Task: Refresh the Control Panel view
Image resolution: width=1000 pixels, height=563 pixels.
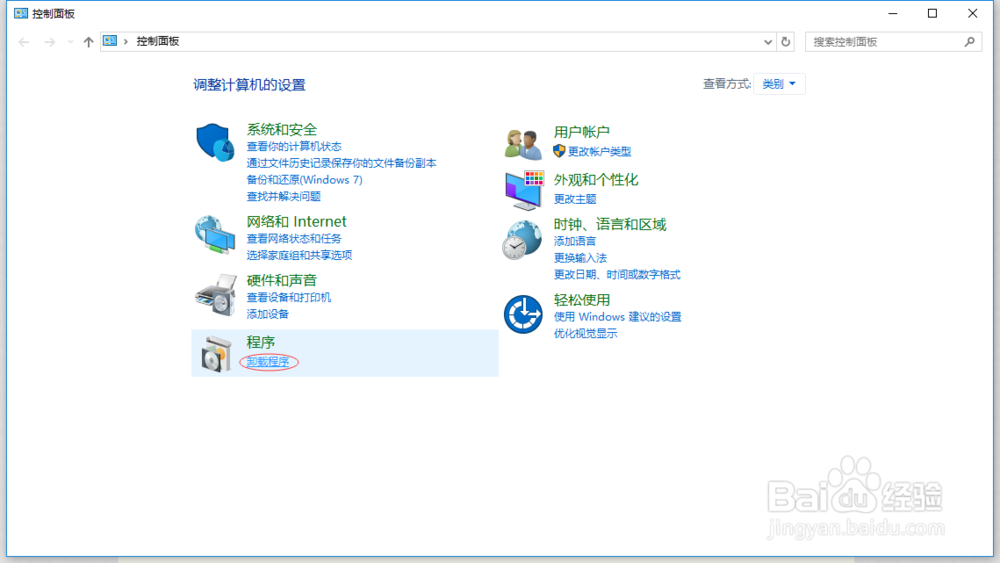Action: click(x=786, y=41)
